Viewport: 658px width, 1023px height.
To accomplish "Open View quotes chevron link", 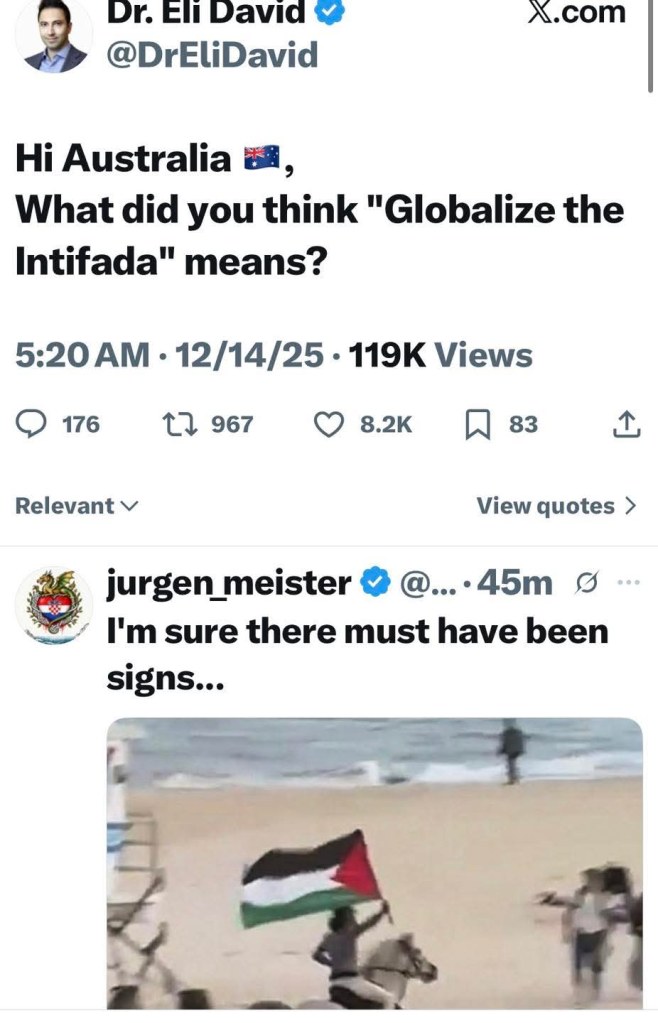I will [556, 506].
